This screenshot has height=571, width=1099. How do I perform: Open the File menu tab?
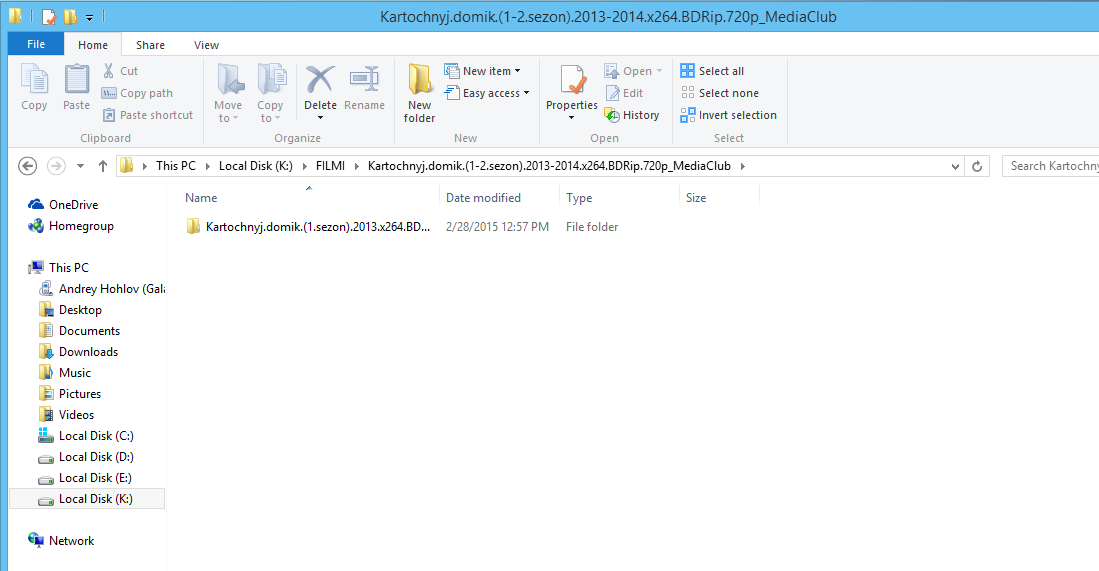click(x=36, y=44)
